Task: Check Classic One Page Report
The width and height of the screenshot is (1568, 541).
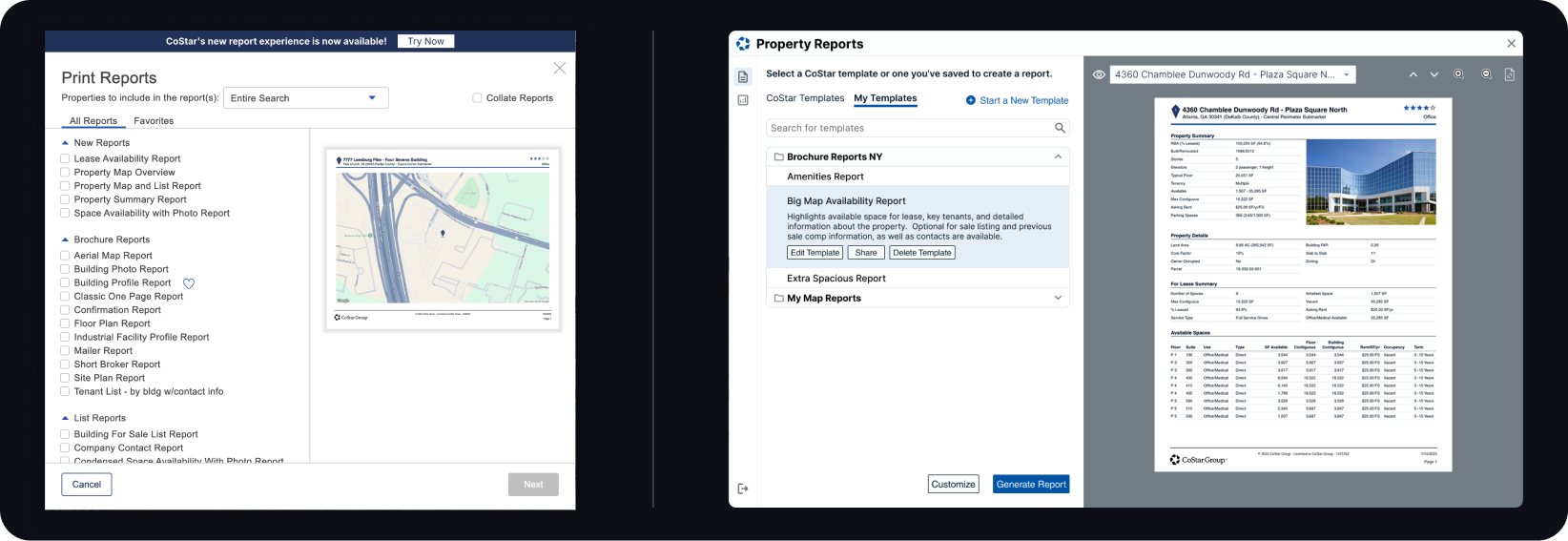Action: coord(65,297)
